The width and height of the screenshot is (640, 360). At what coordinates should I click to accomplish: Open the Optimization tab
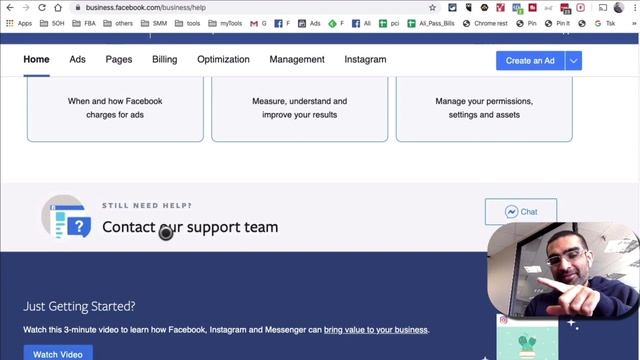(x=223, y=60)
